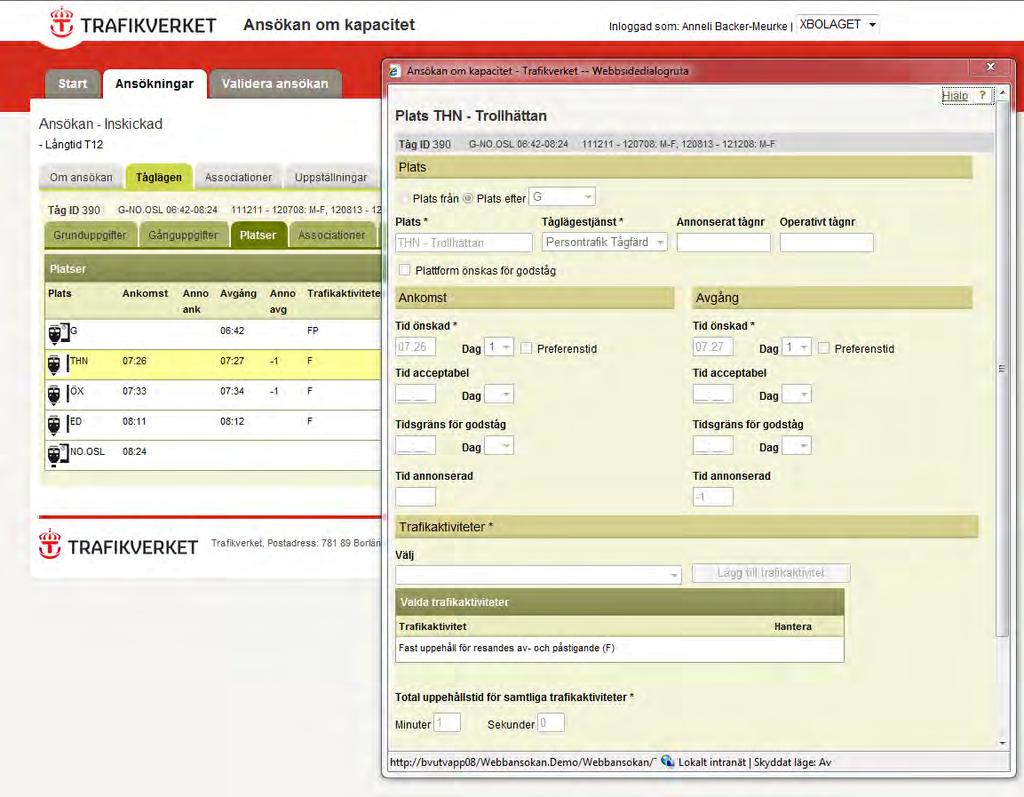Select the Plats efter radio button
Image resolution: width=1024 pixels, height=797 pixels.
click(468, 199)
